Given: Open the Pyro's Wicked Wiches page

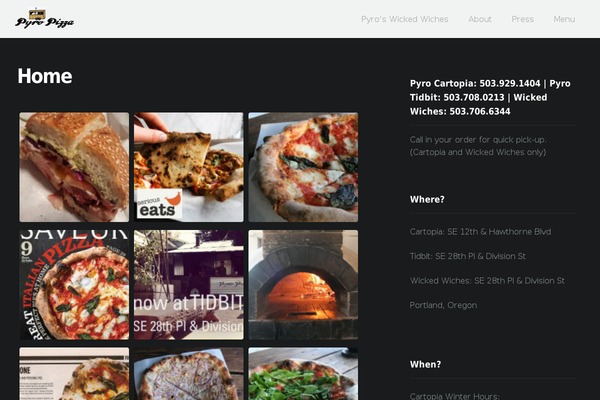Looking at the screenshot, I should [404, 19].
